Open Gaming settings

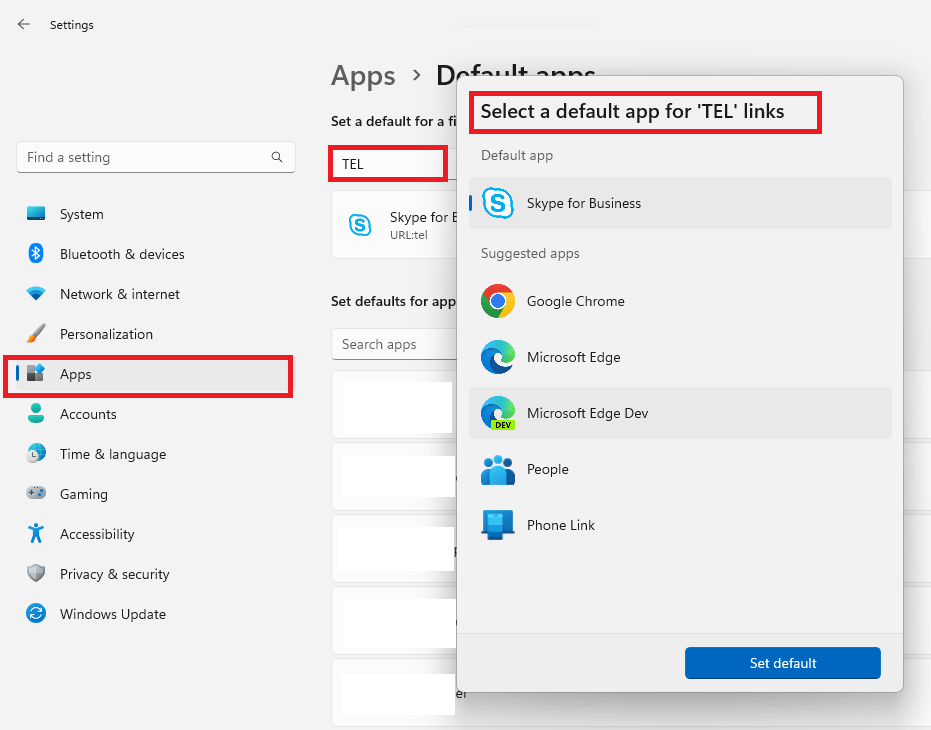tap(156, 494)
